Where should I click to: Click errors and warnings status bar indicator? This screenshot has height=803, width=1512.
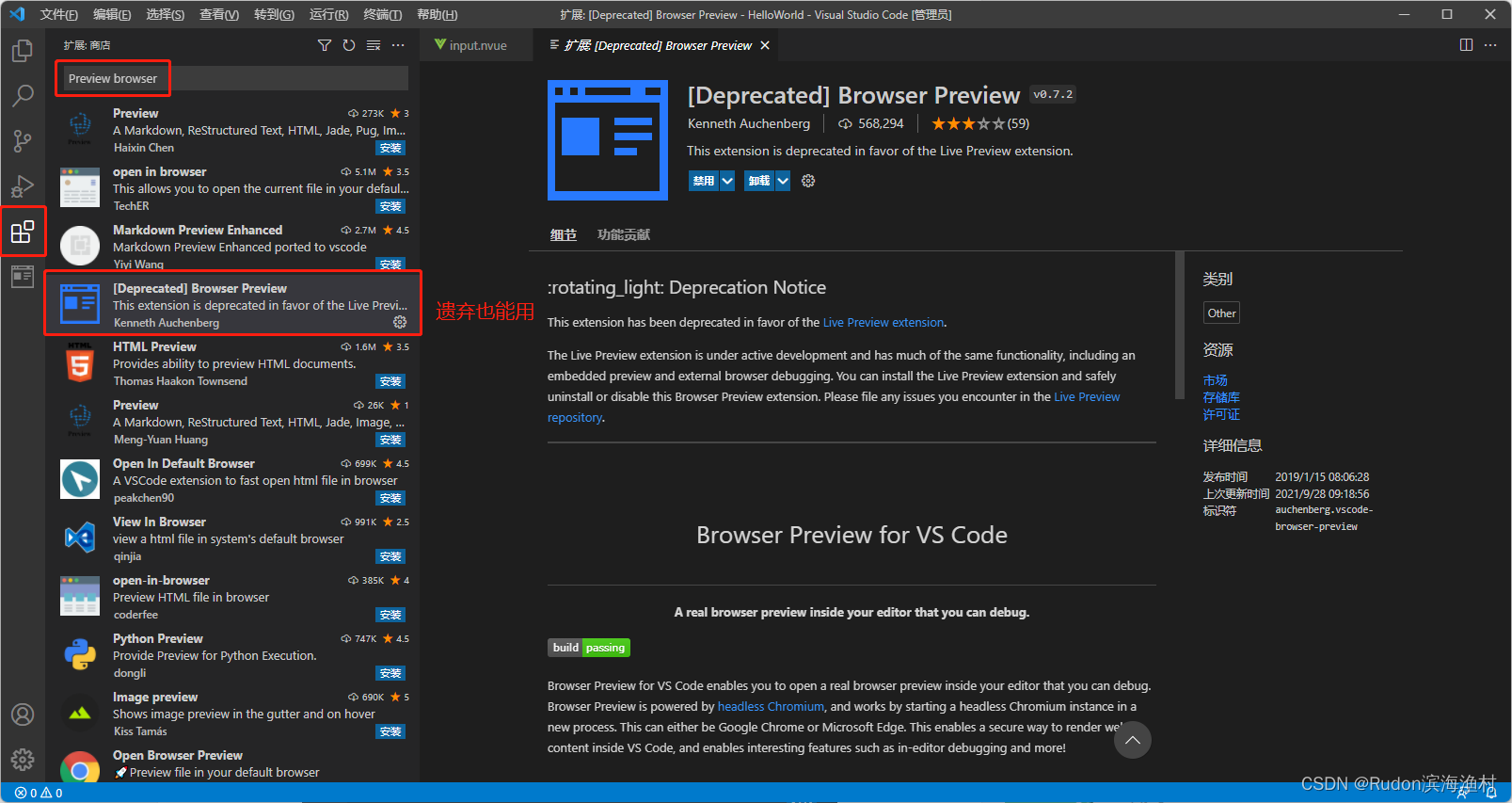point(39,793)
